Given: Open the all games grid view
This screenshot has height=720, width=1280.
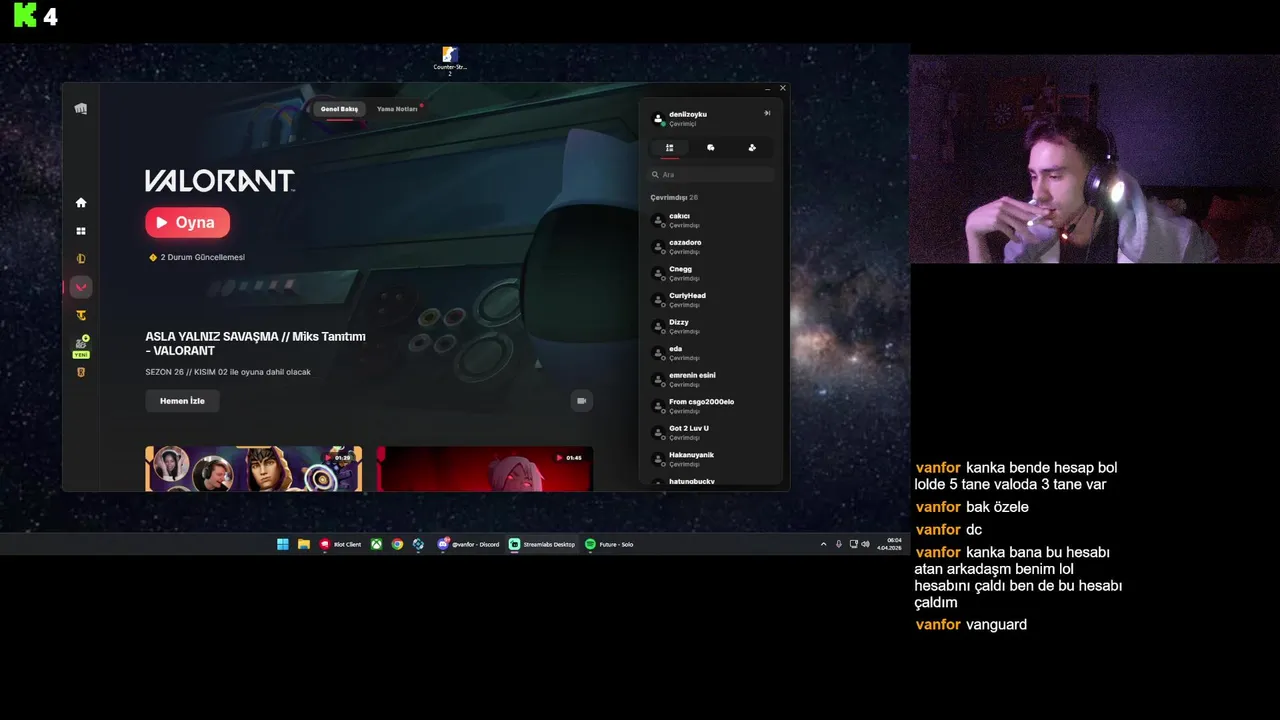Looking at the screenshot, I should point(81,231).
